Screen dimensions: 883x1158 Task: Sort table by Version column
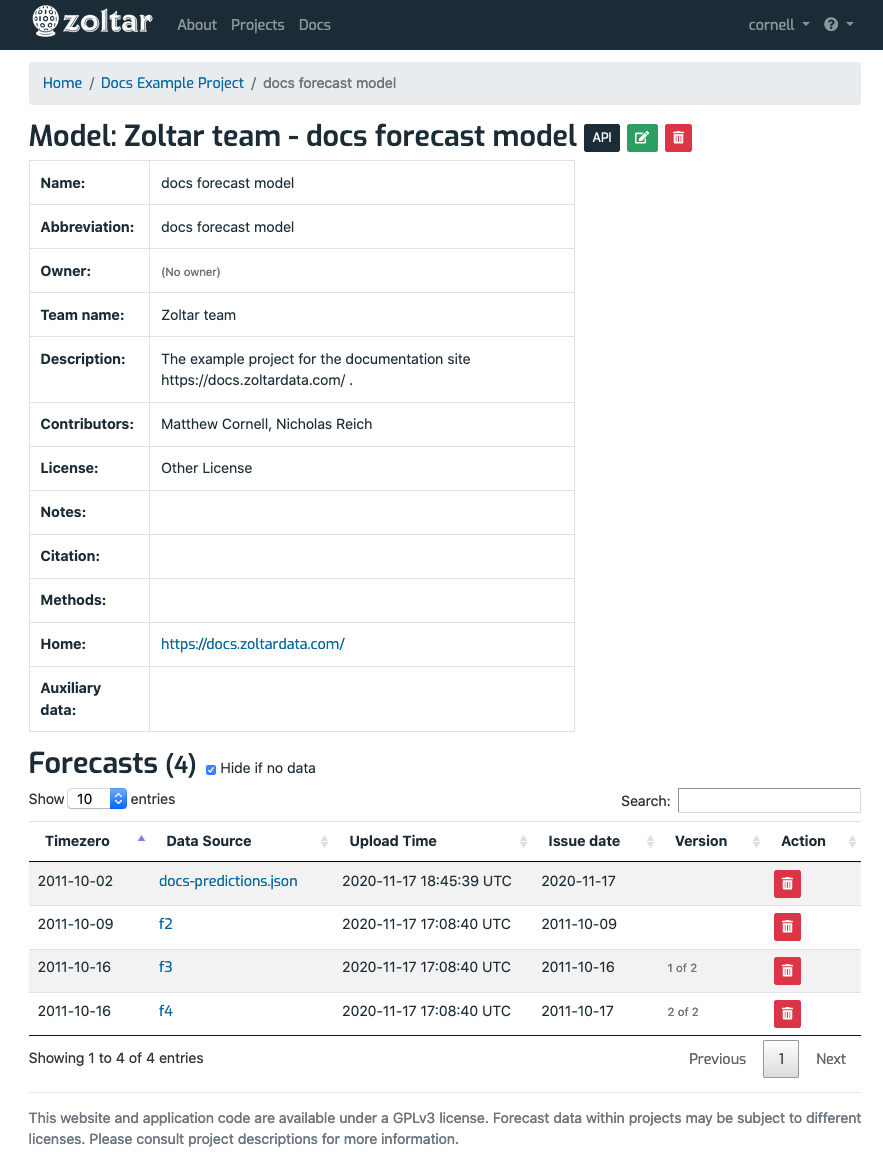(x=713, y=841)
